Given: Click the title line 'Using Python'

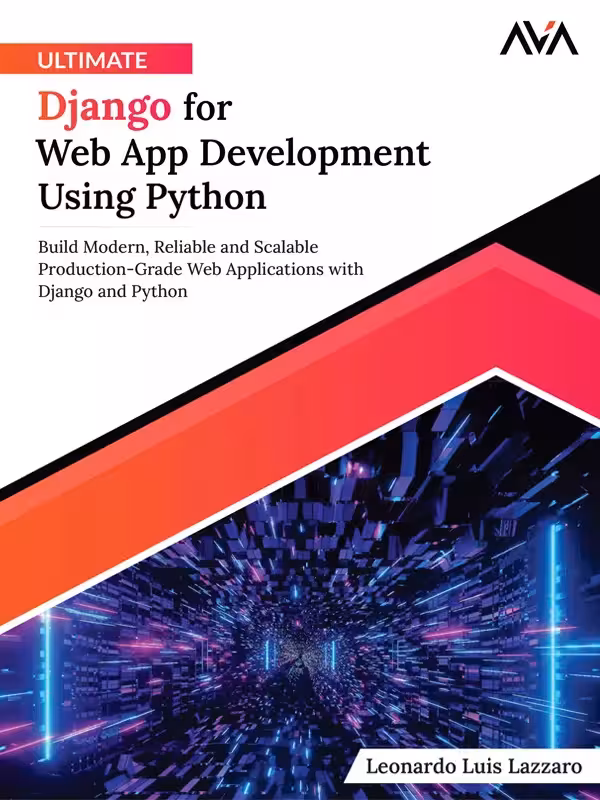Looking at the screenshot, I should pyautogui.click(x=152, y=197).
